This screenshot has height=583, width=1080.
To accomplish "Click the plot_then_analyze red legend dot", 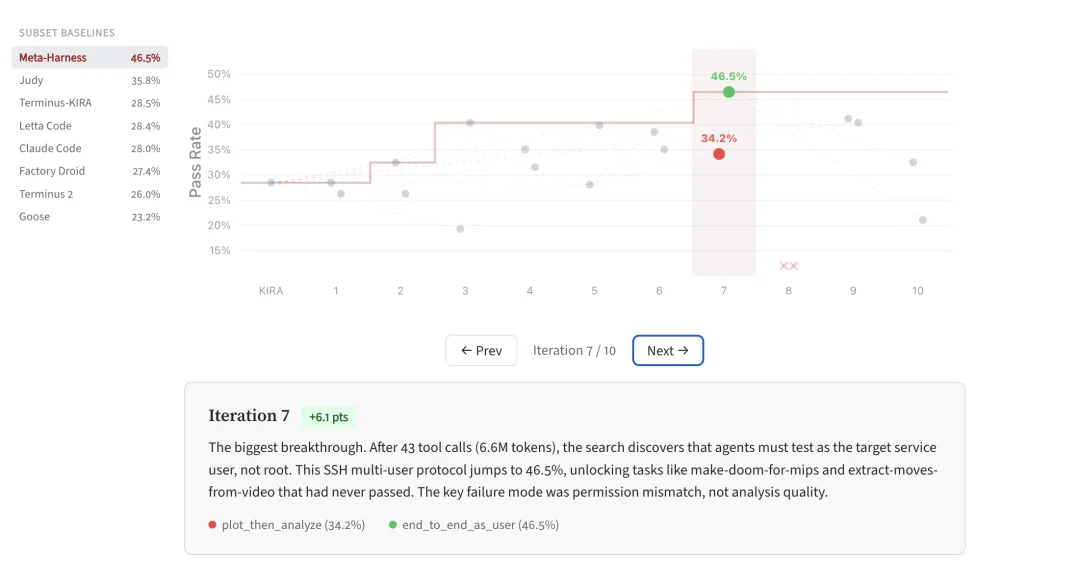I will [x=212, y=525].
